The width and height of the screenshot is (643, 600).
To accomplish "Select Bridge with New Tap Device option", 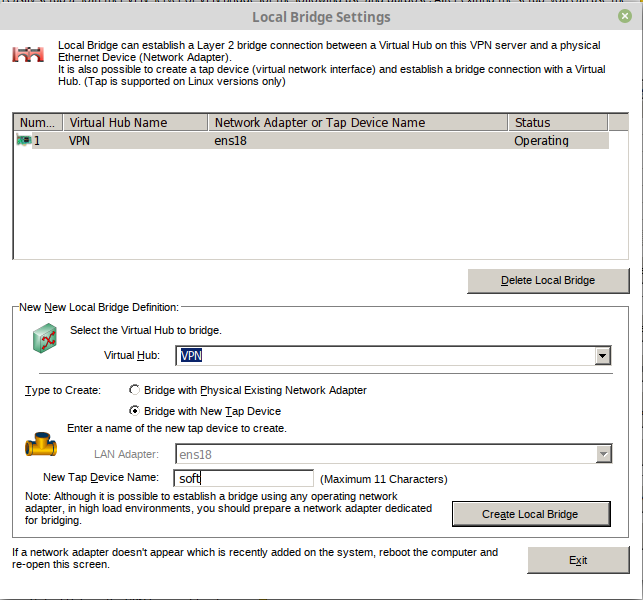I will [x=134, y=411].
